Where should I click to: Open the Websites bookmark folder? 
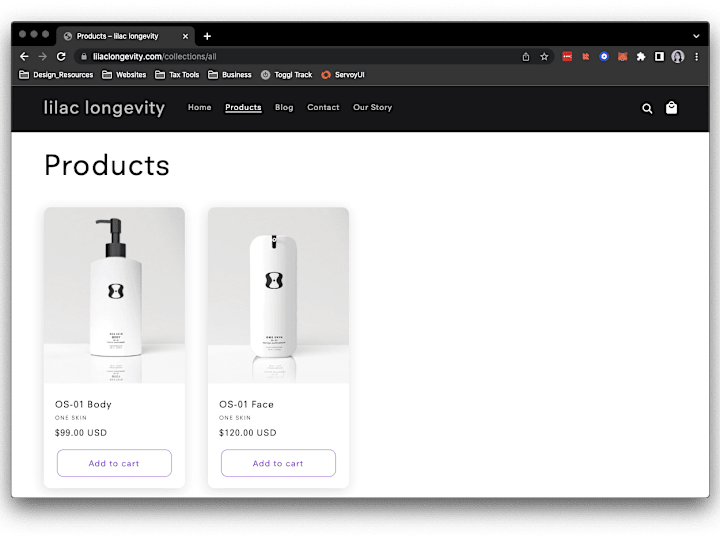click(x=124, y=75)
